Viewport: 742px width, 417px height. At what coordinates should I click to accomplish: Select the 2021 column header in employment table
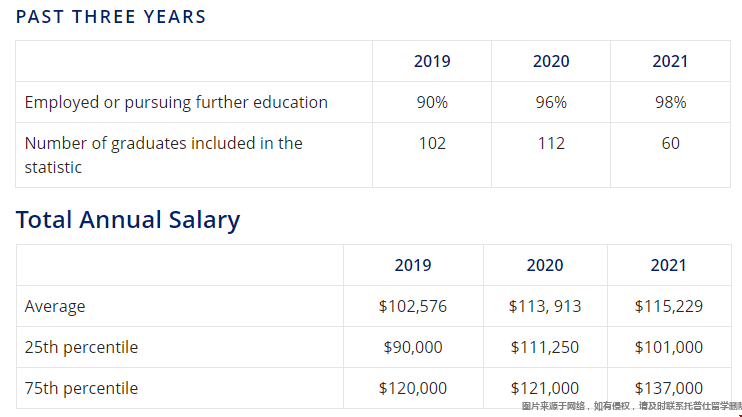670,61
